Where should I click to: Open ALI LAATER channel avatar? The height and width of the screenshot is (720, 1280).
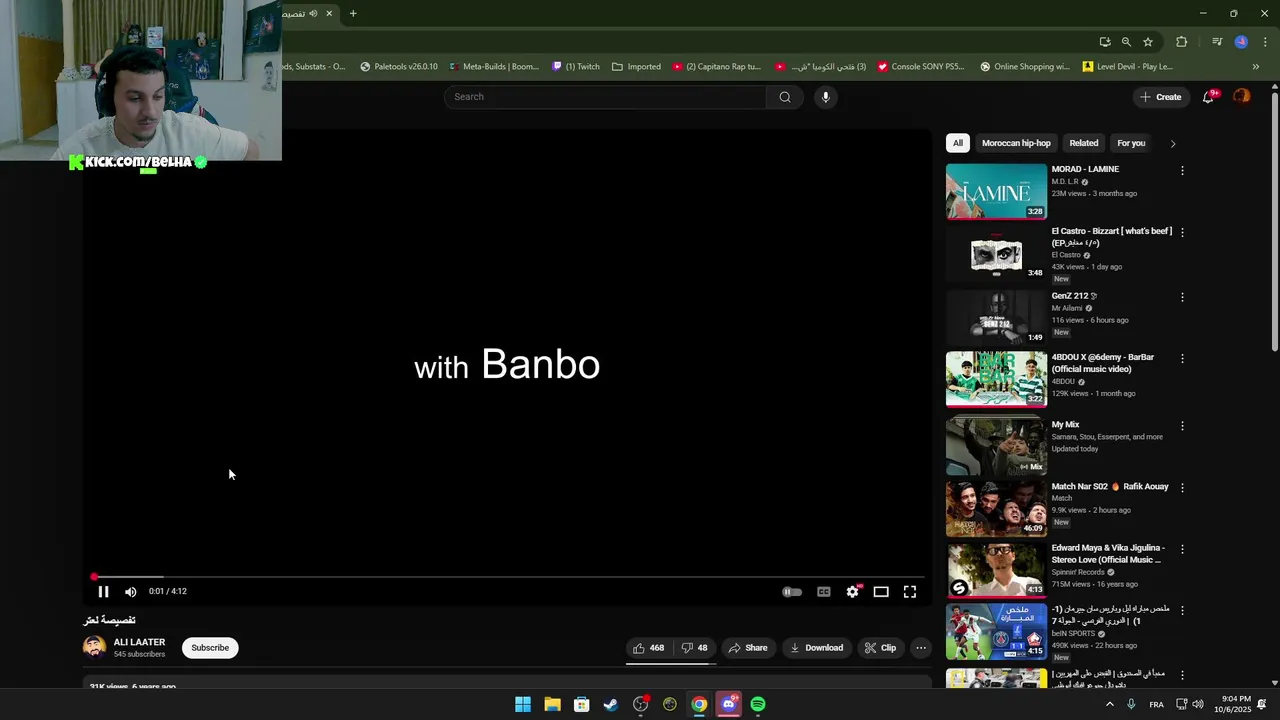94,648
